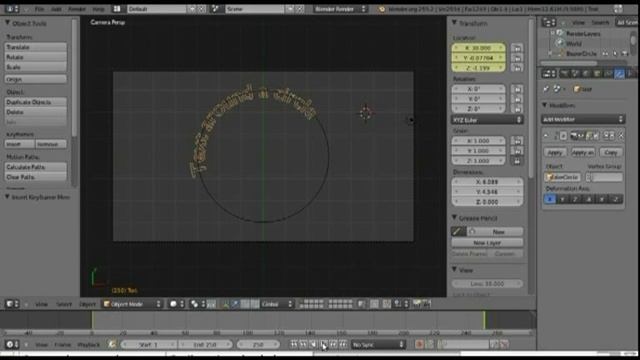640x360 pixels.
Task: Click Copy on the curve modifier
Action: [611, 152]
